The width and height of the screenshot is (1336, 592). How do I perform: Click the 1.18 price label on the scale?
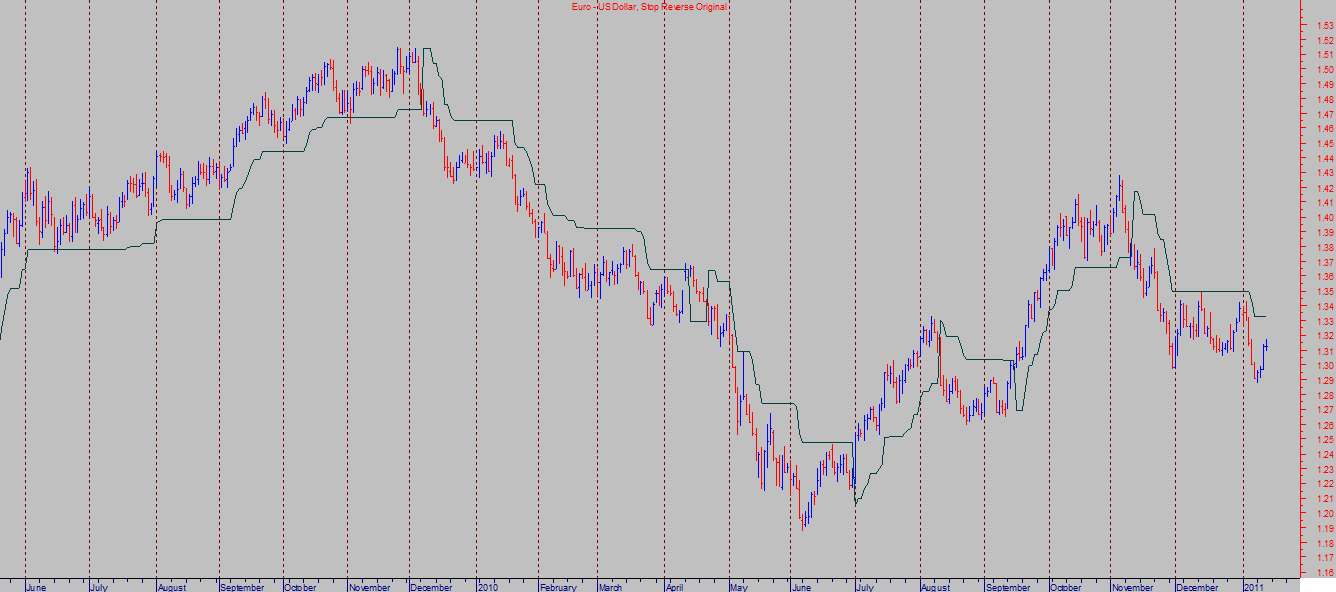click(1325, 543)
